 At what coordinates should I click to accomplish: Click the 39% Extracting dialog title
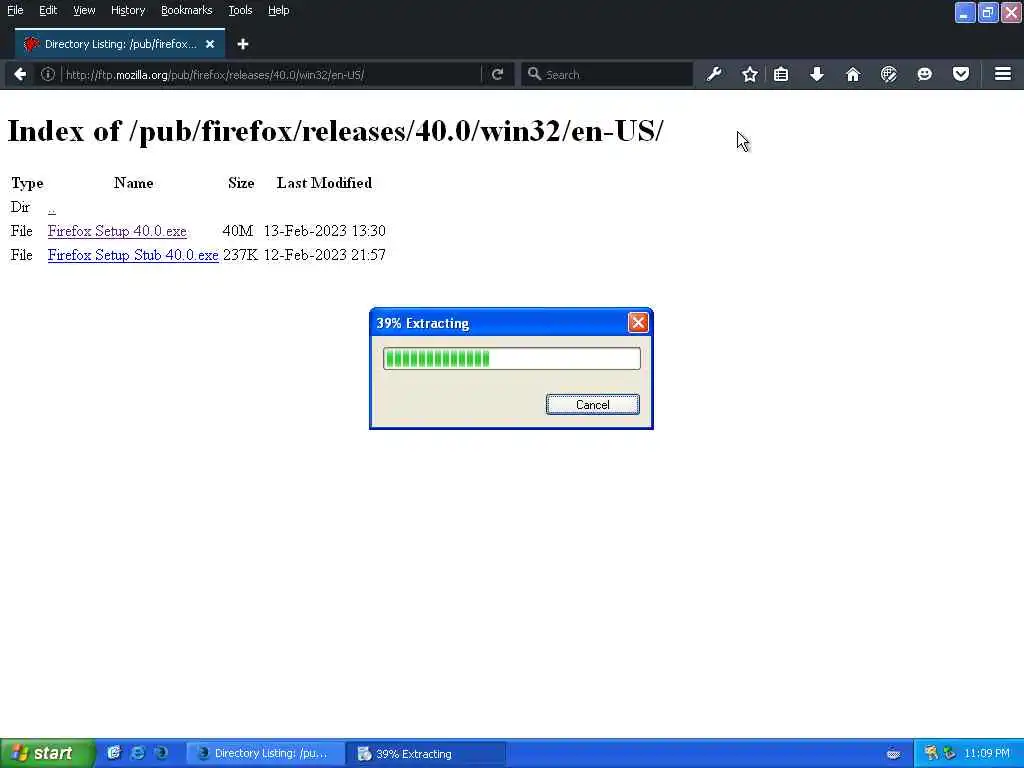tap(423, 323)
